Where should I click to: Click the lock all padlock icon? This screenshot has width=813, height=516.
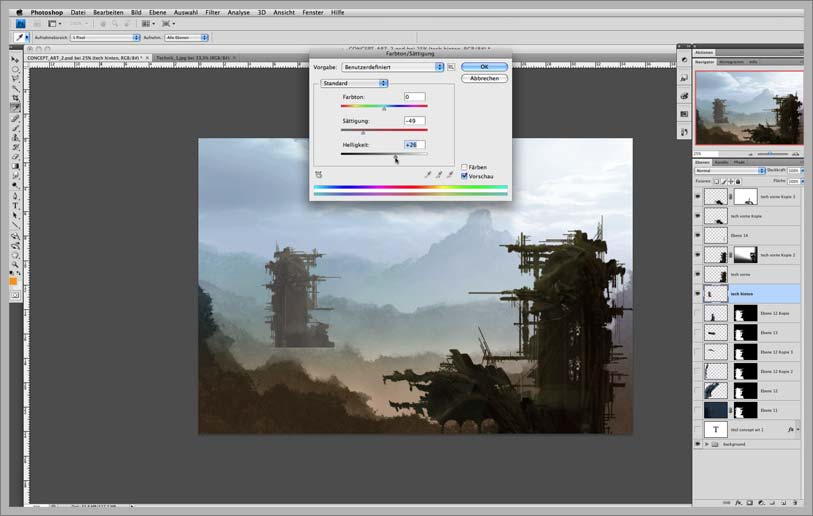tap(738, 182)
